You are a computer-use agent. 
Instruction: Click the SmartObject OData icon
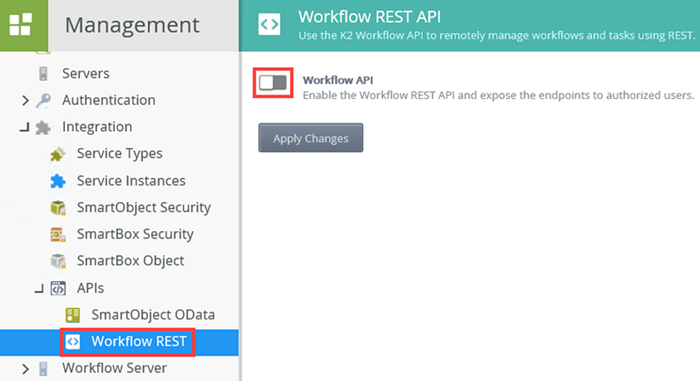tap(72, 315)
